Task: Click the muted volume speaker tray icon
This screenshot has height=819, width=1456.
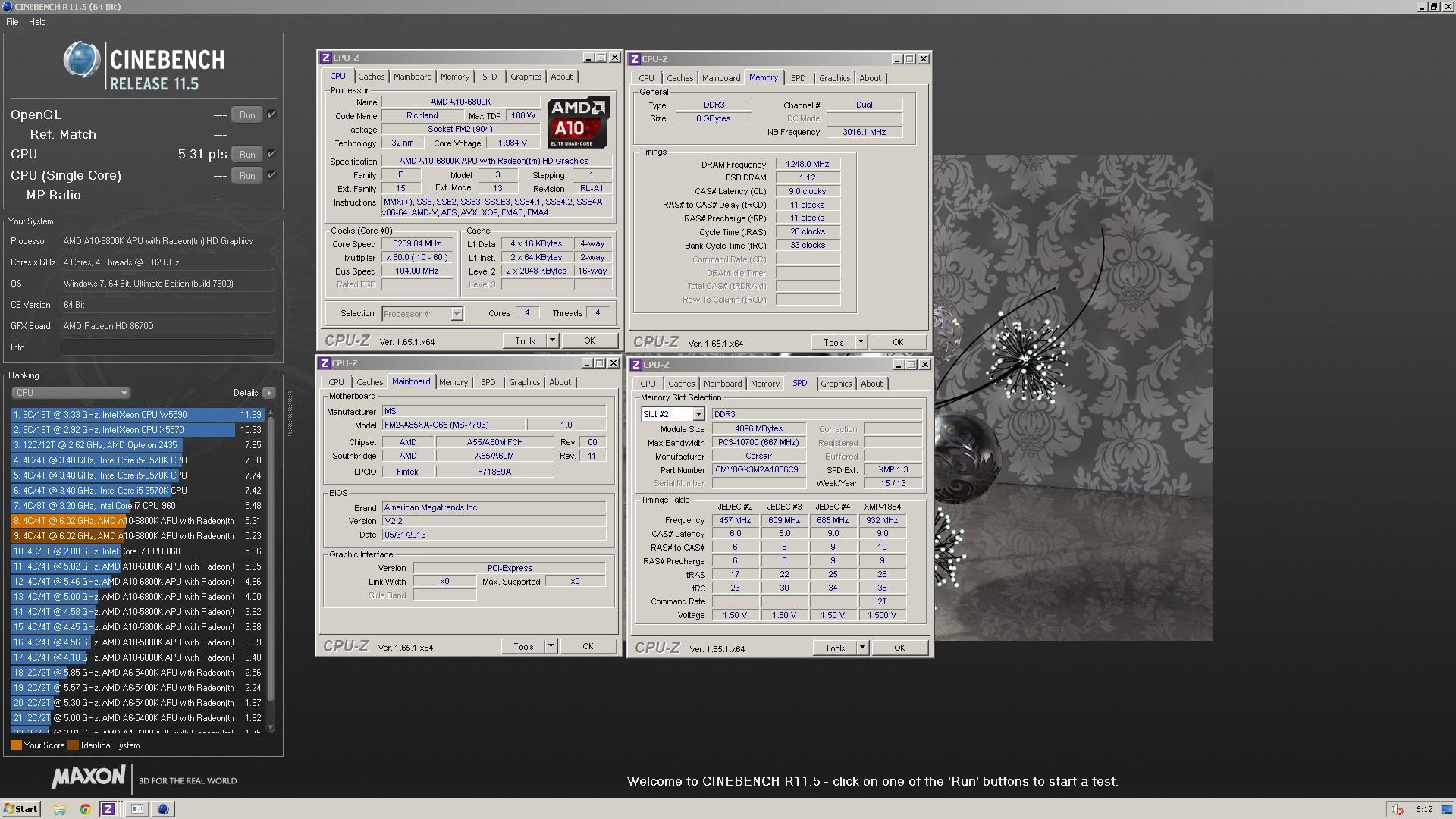Action: click(1397, 809)
